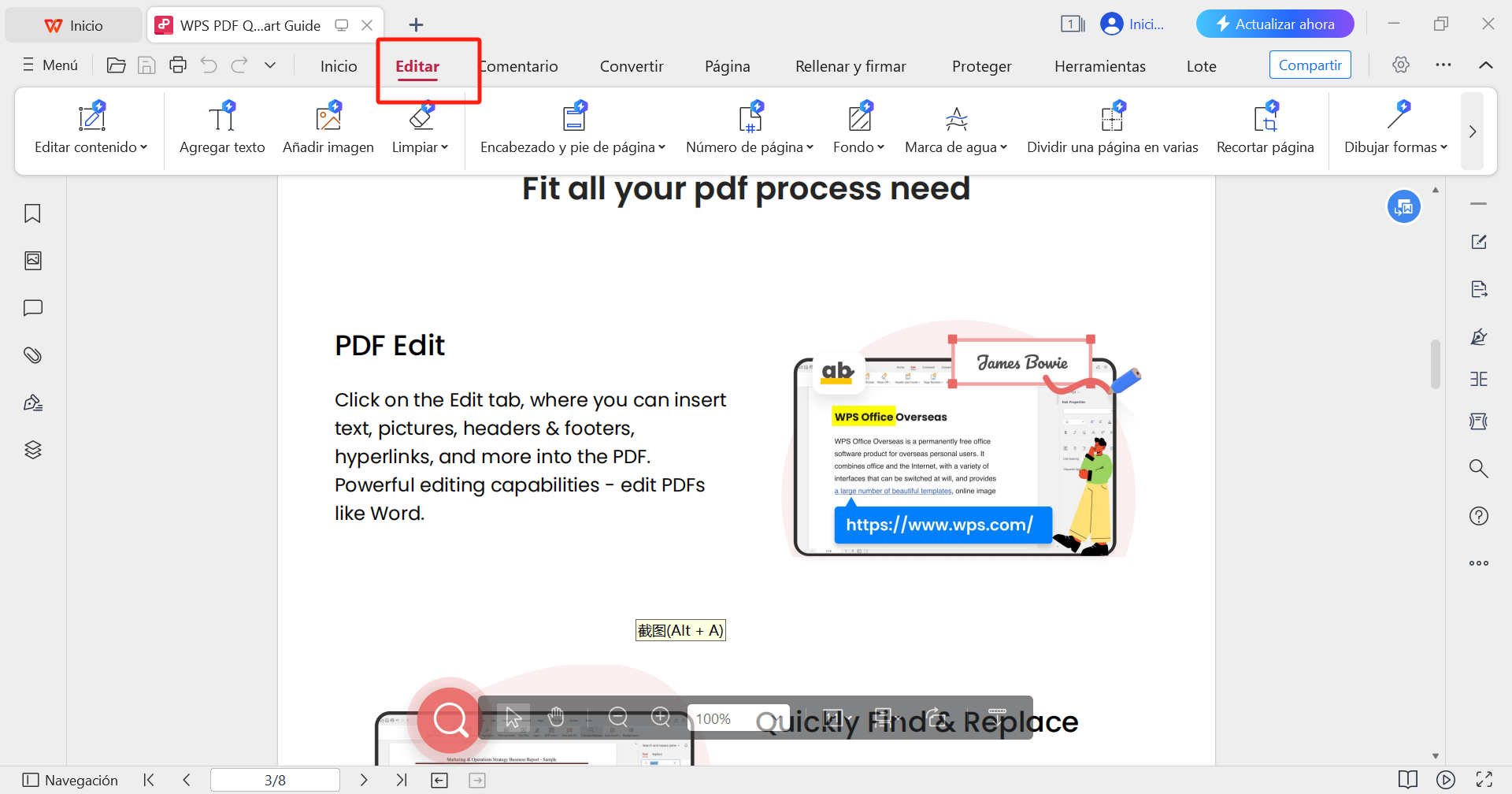The width and height of the screenshot is (1512, 794).
Task: Click the Añadir imagen tool
Action: (328, 128)
